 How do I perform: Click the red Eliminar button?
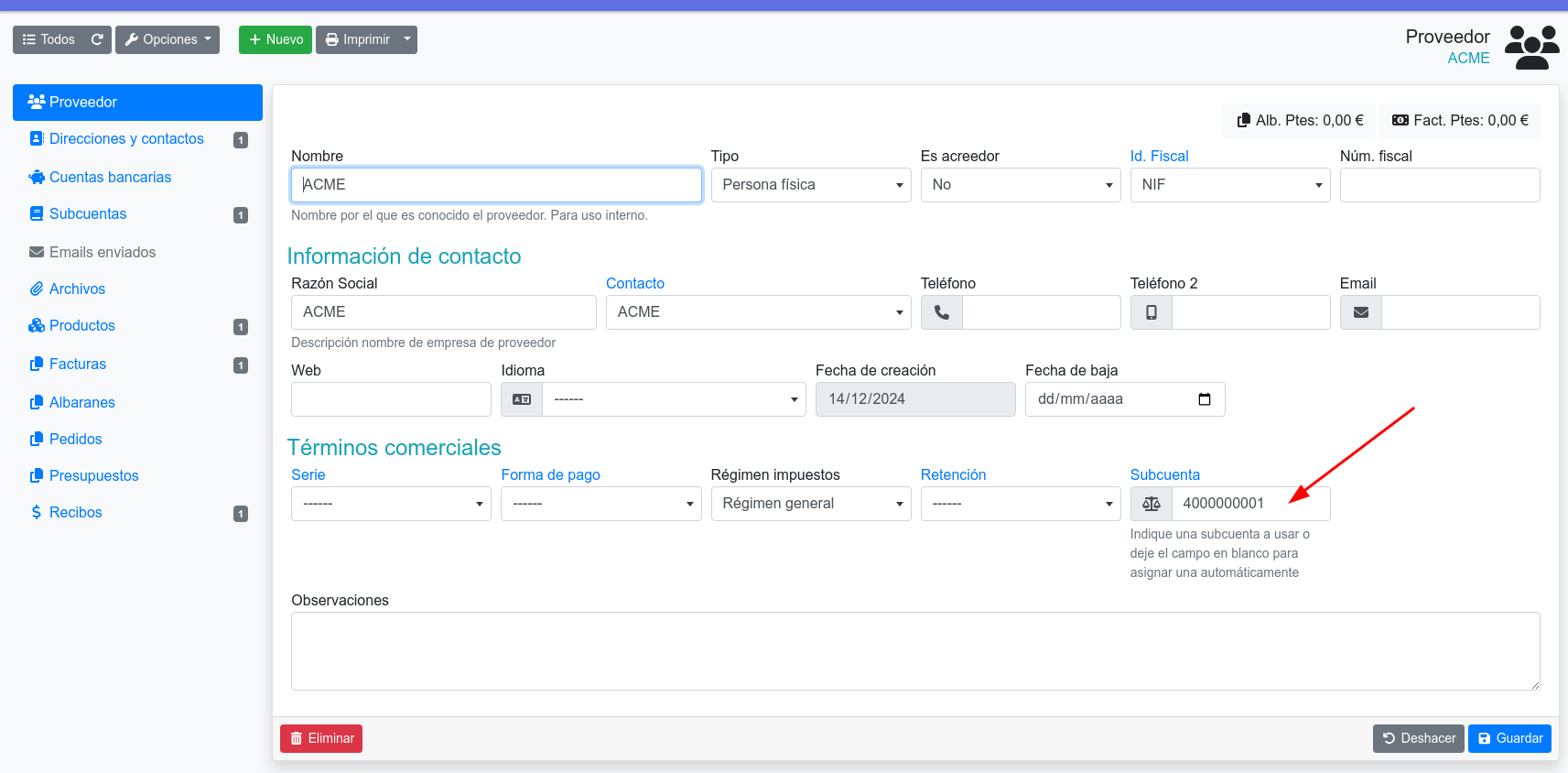coord(321,739)
